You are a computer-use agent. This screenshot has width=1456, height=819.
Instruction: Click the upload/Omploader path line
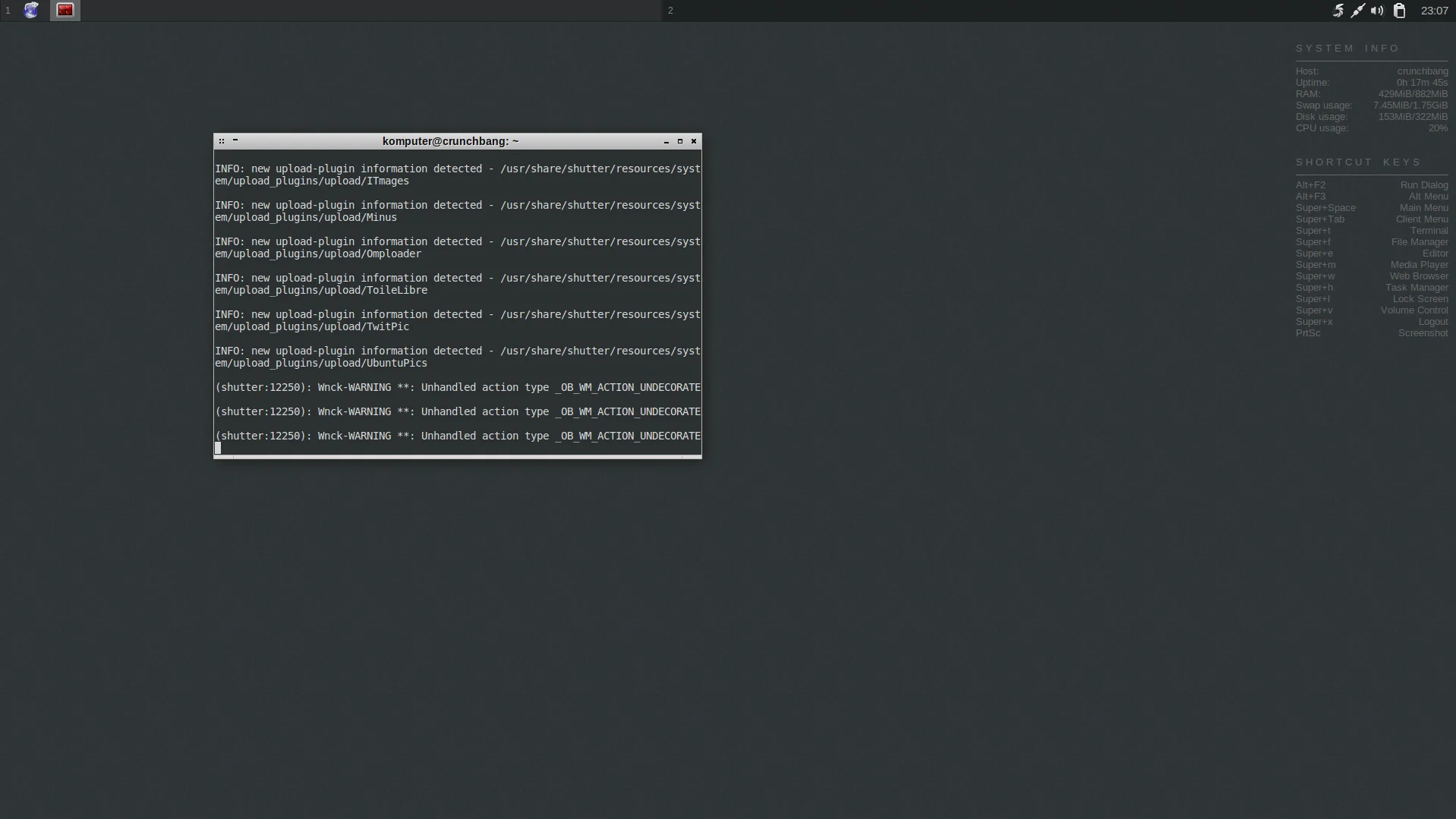[318, 254]
